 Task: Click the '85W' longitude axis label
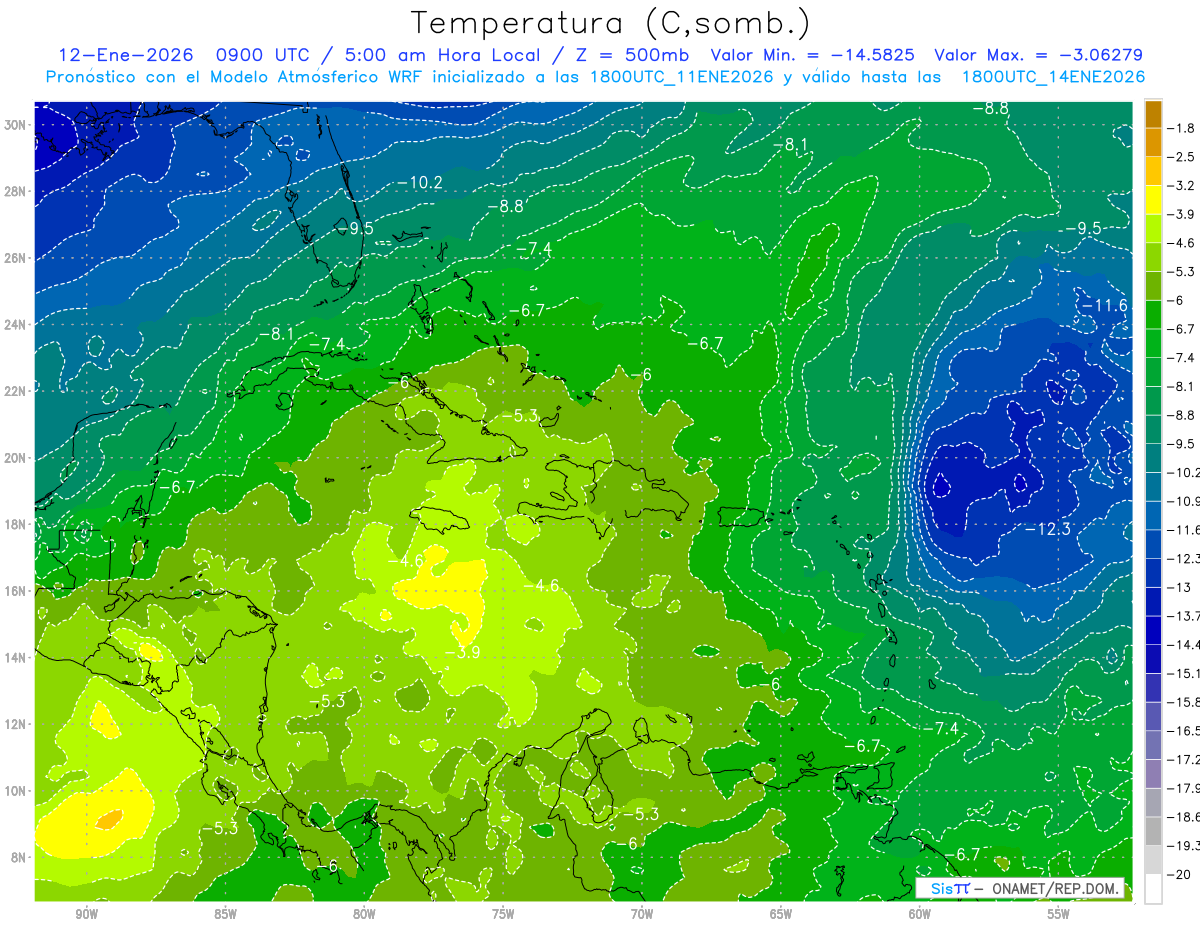[225, 914]
